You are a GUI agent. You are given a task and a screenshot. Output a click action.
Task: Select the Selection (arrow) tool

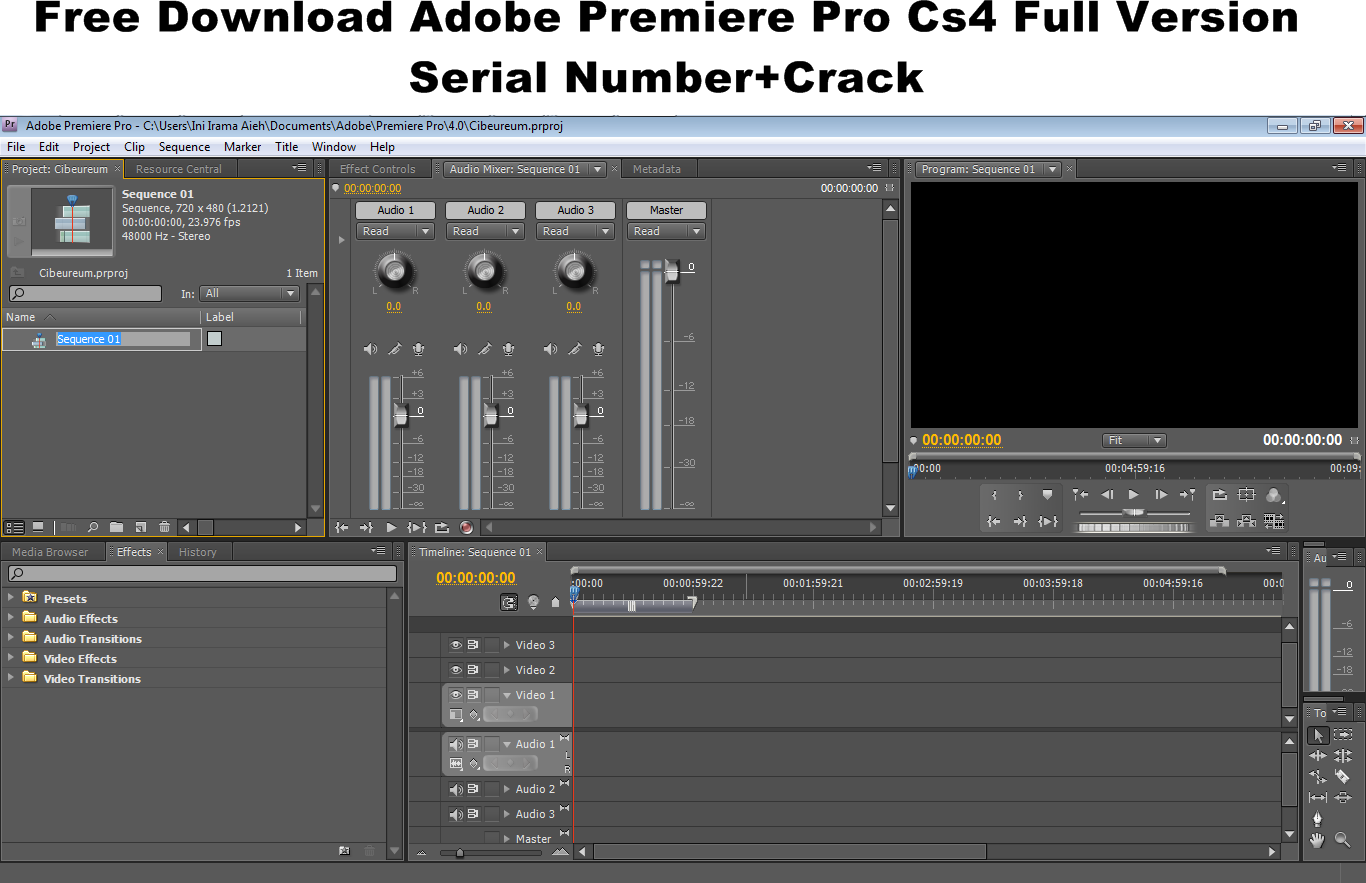tap(1318, 735)
